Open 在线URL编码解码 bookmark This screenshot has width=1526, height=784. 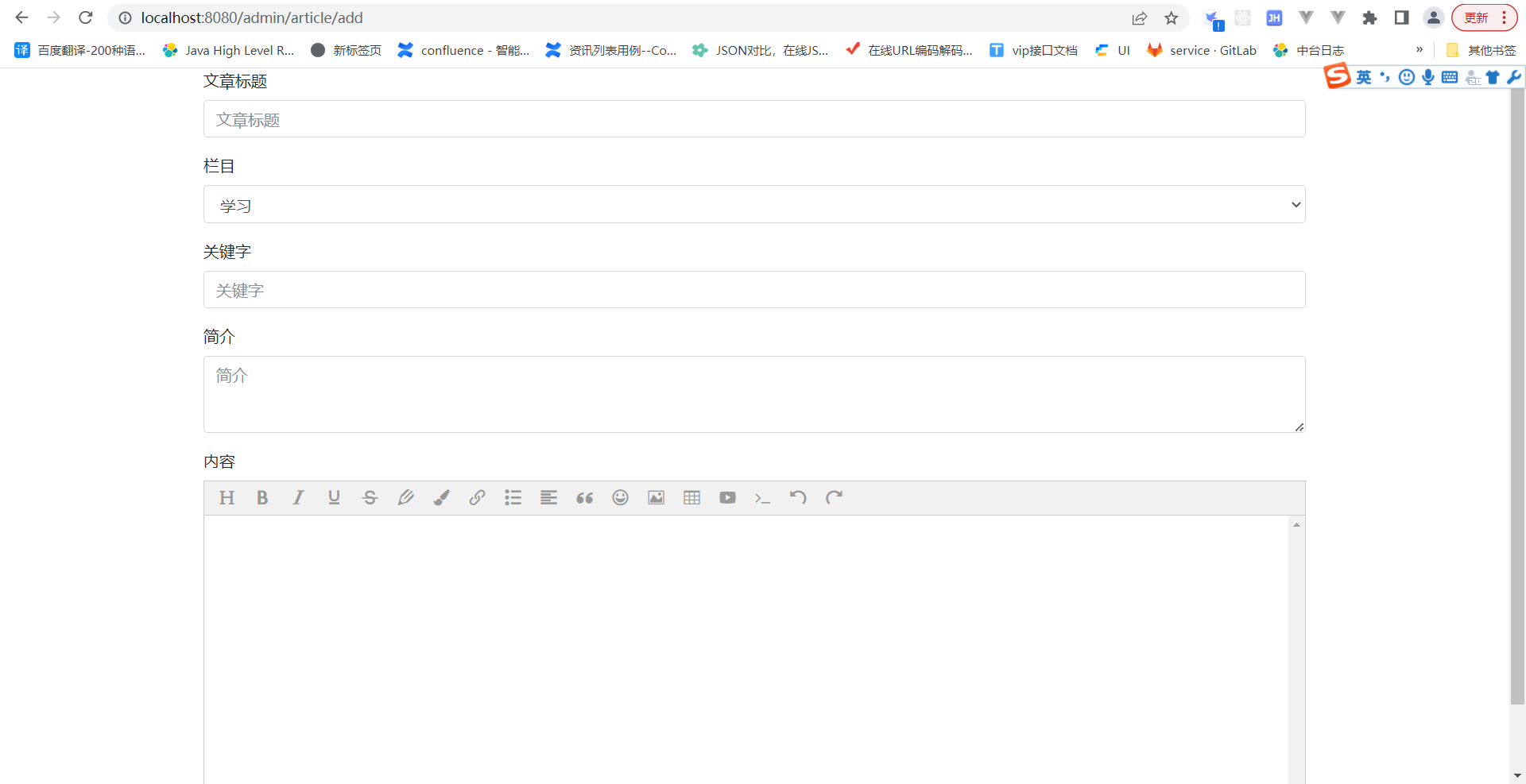[909, 50]
